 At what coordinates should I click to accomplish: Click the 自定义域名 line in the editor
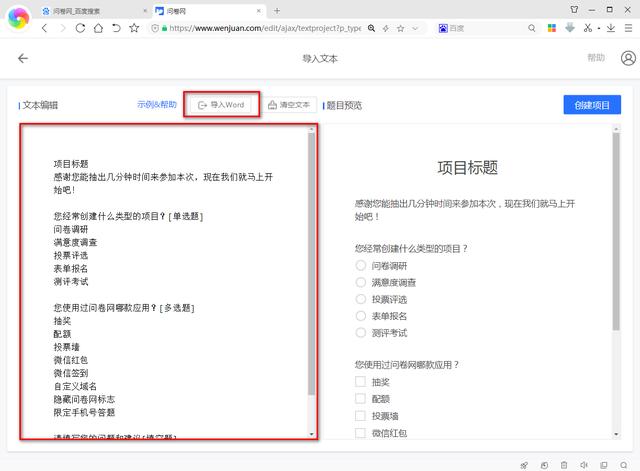(x=75, y=386)
